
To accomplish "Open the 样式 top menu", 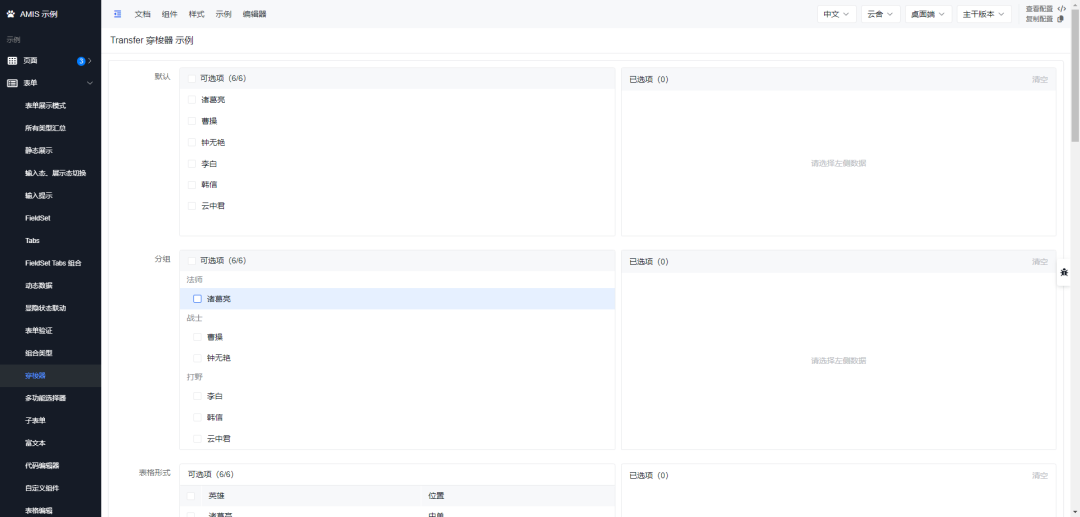I will (x=196, y=14).
